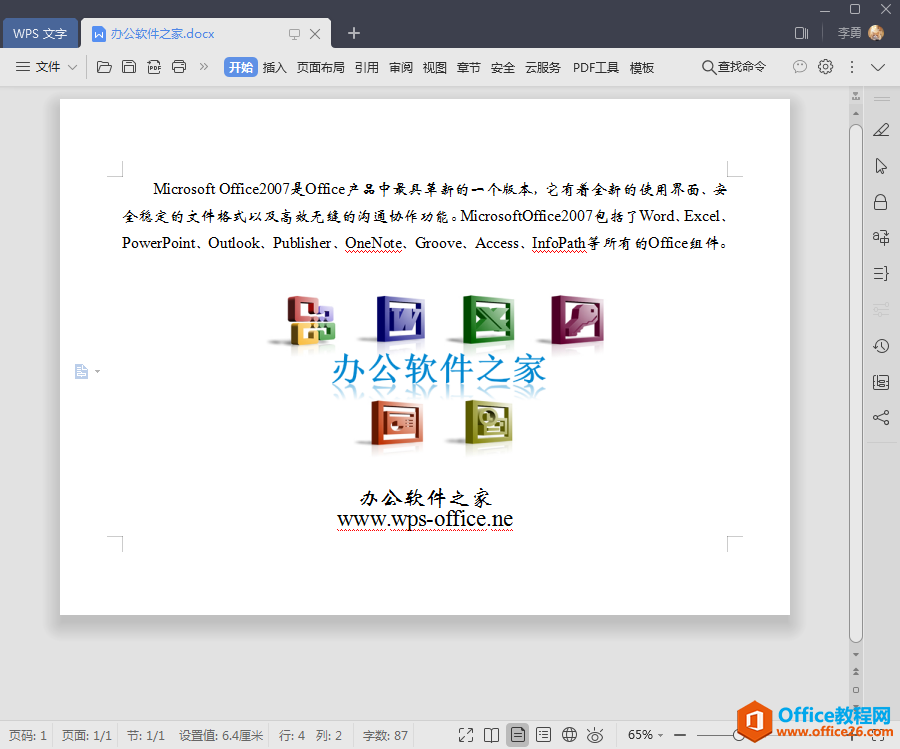Select the 开始 ribbon tab
Image resolution: width=900 pixels, height=749 pixels.
point(240,67)
